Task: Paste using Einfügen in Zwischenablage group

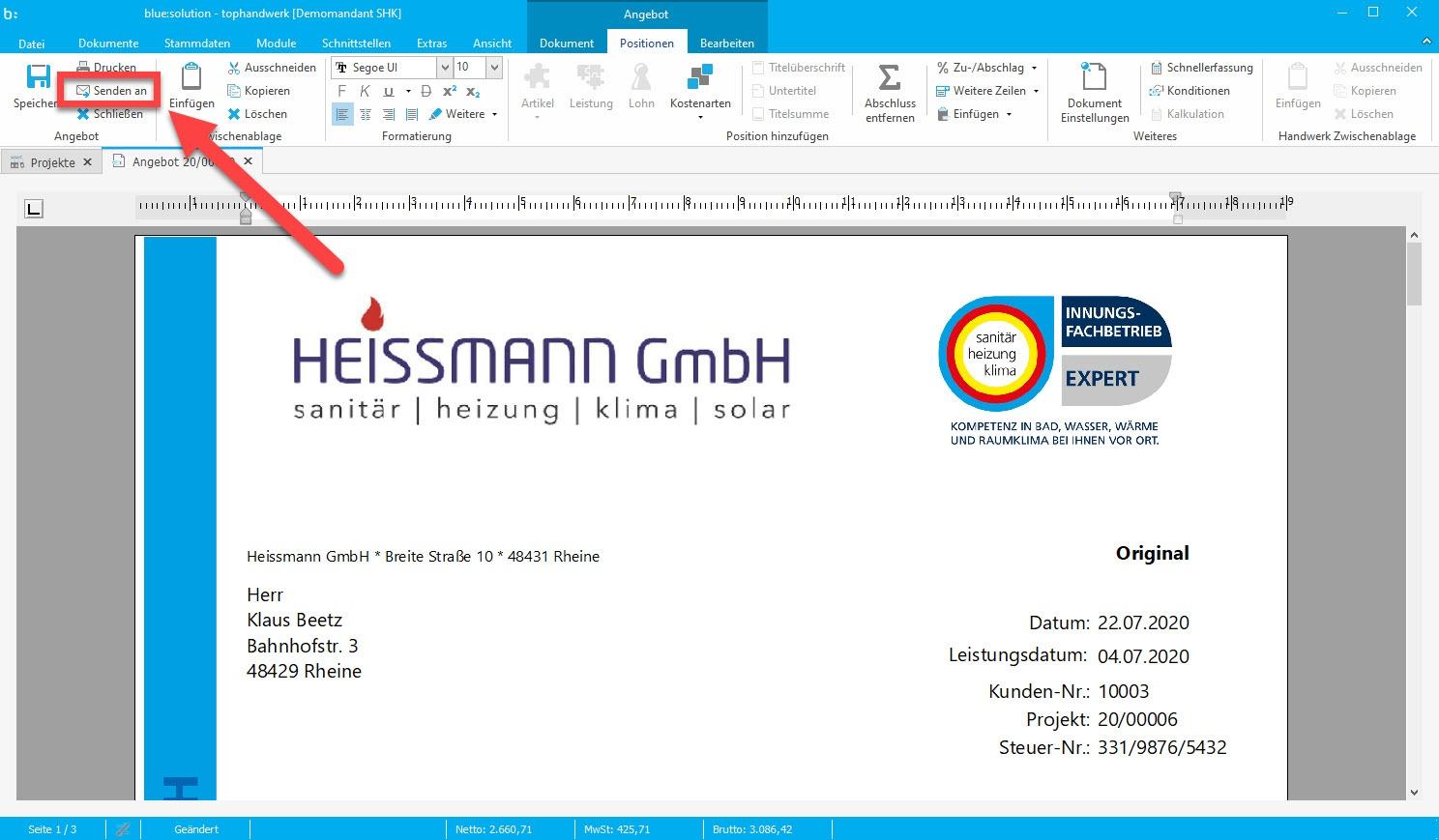Action: (191, 86)
